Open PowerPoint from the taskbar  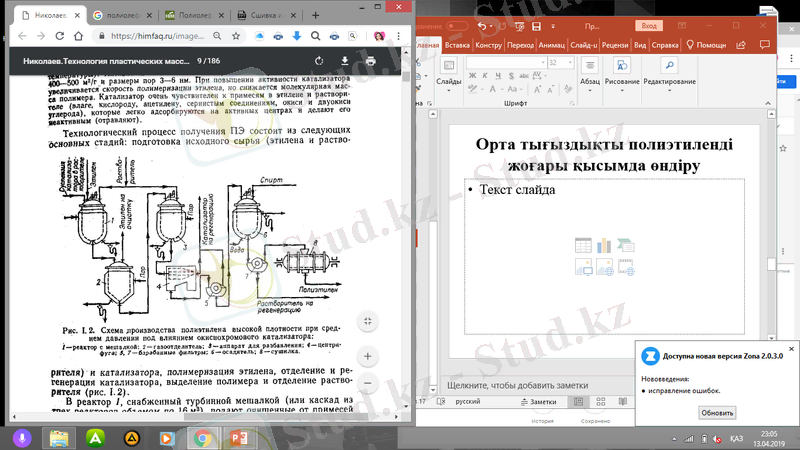238,437
